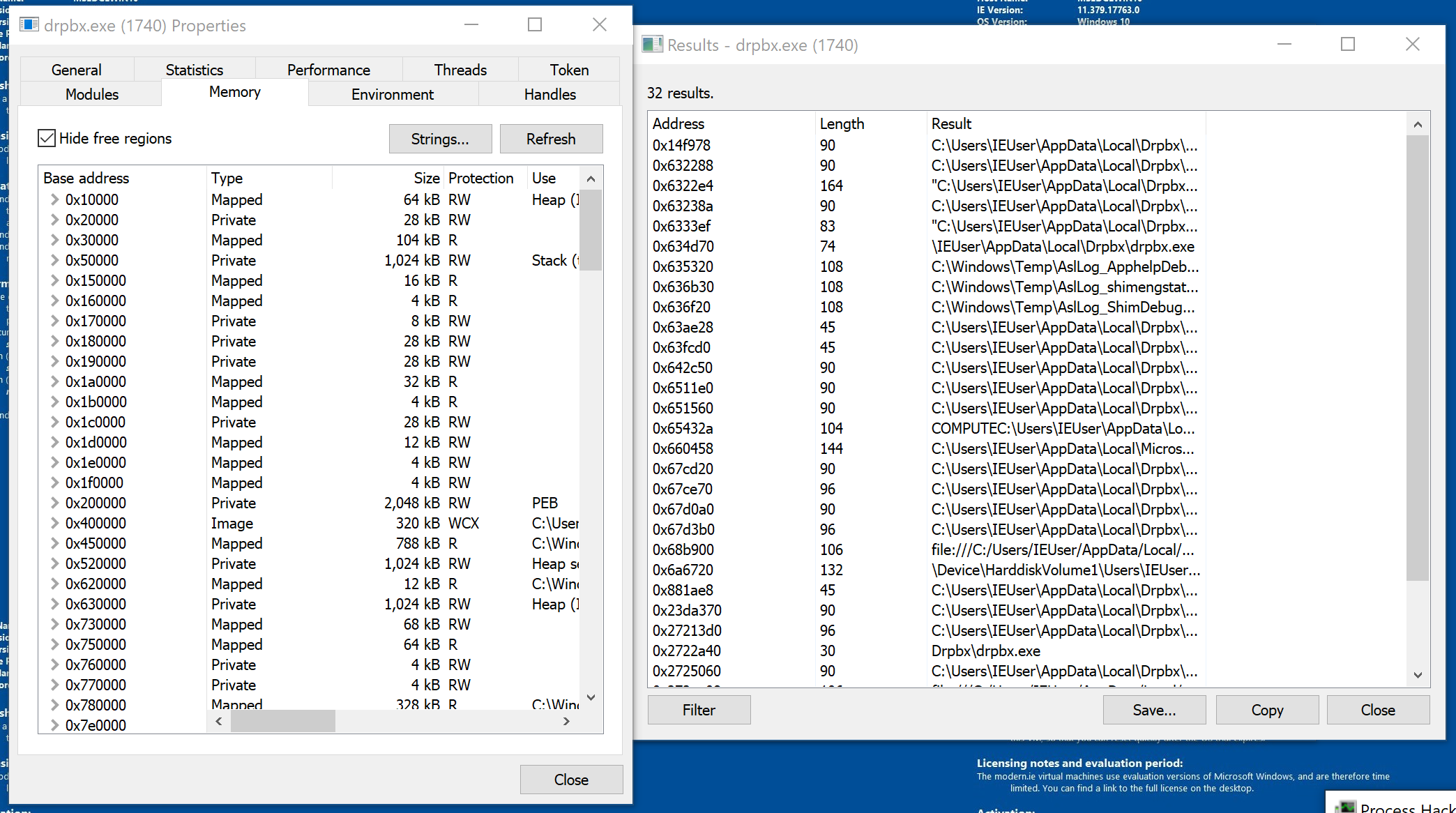1456x813 pixels.
Task: Expand the 0x10000 memory region
Action: pyautogui.click(x=54, y=199)
